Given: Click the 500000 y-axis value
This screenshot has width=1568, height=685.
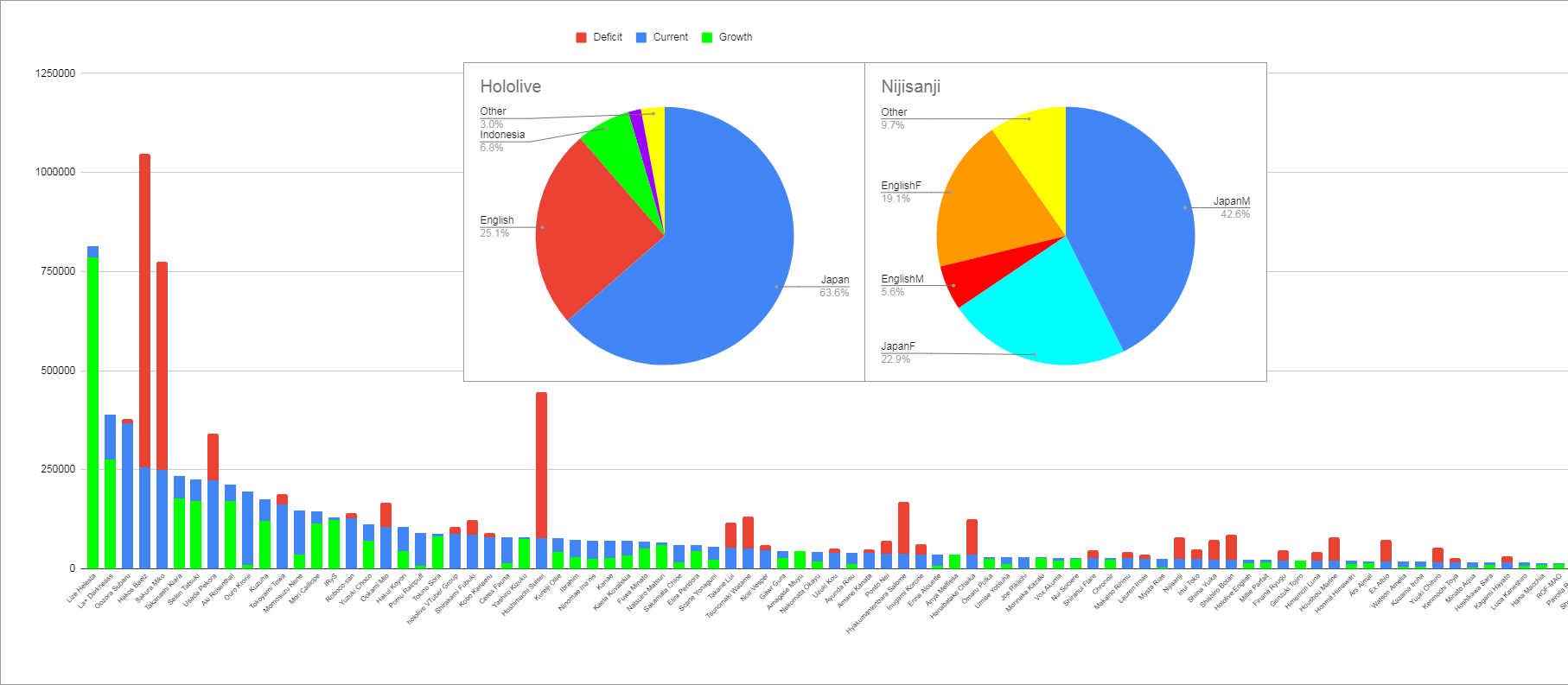Looking at the screenshot, I should coord(58,371).
